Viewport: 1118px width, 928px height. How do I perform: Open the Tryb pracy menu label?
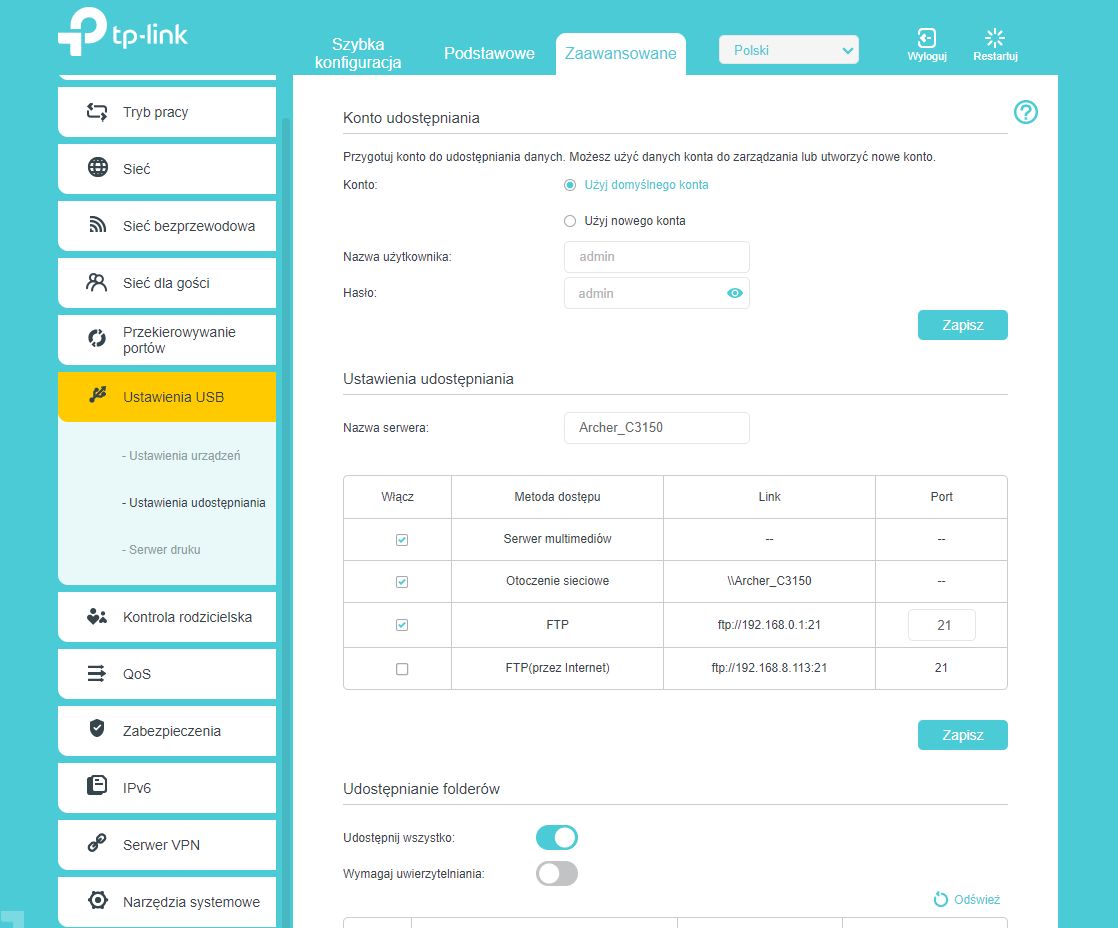point(155,112)
